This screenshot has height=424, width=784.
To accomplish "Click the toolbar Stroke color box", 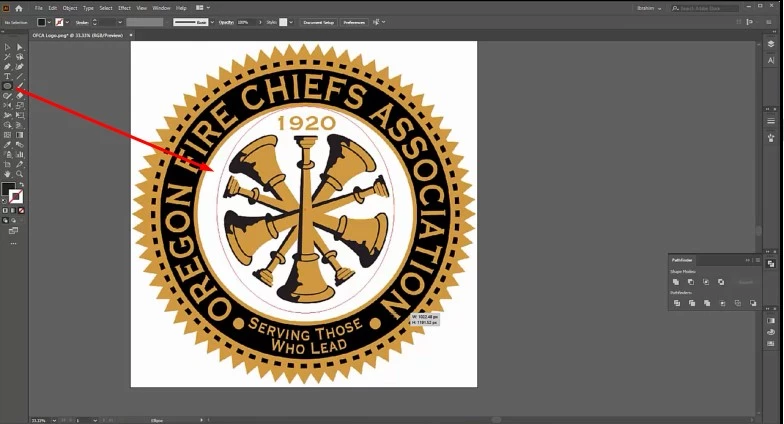I will [x=16, y=196].
